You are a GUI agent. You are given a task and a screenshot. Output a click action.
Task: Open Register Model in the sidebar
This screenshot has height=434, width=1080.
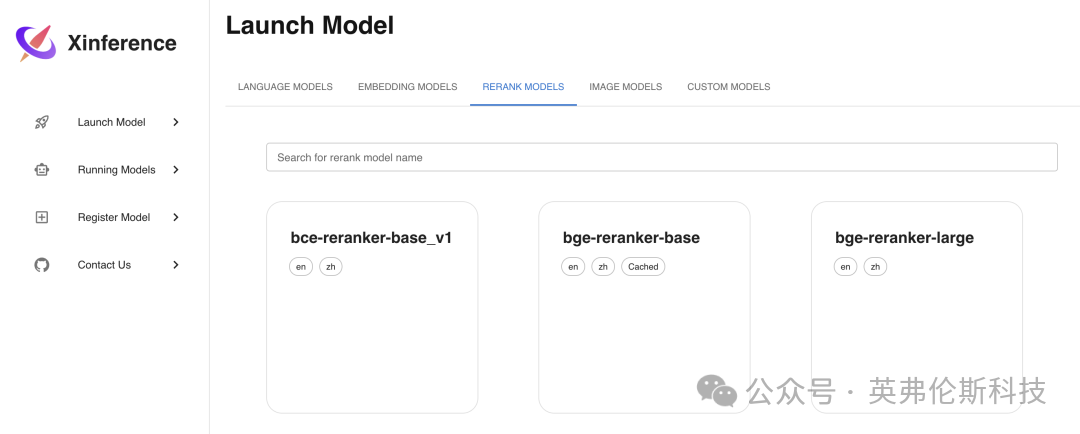(x=114, y=217)
